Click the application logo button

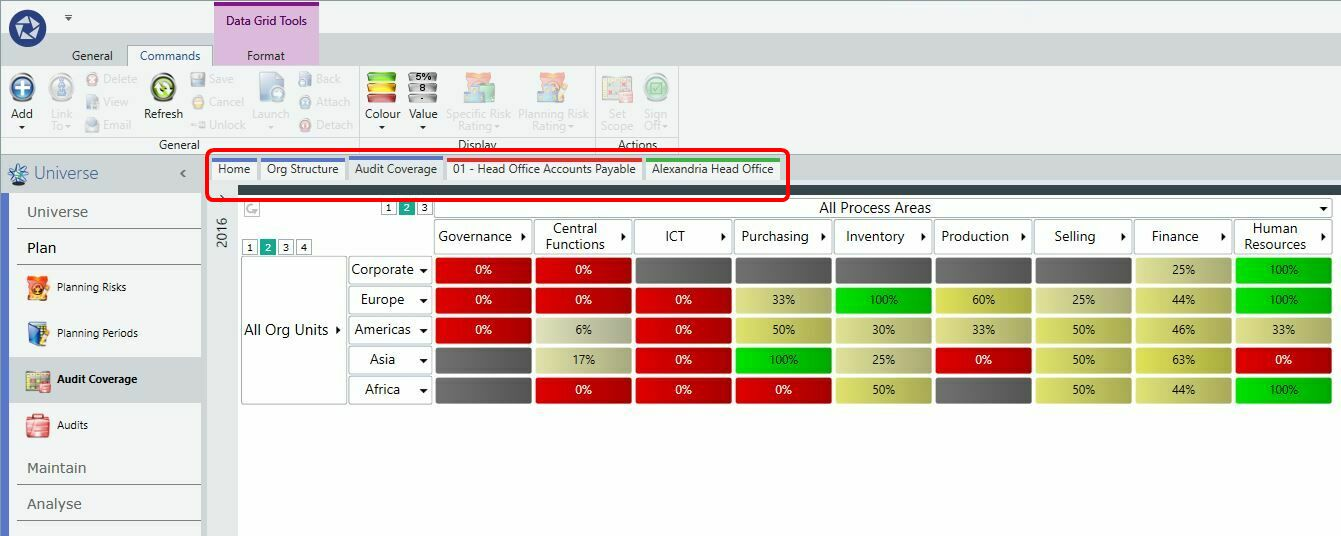click(x=28, y=28)
